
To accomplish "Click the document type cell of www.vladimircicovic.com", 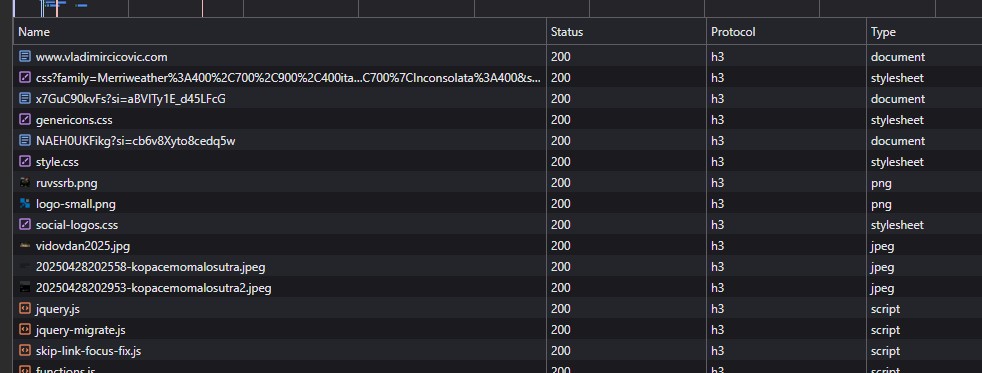I will (897, 57).
